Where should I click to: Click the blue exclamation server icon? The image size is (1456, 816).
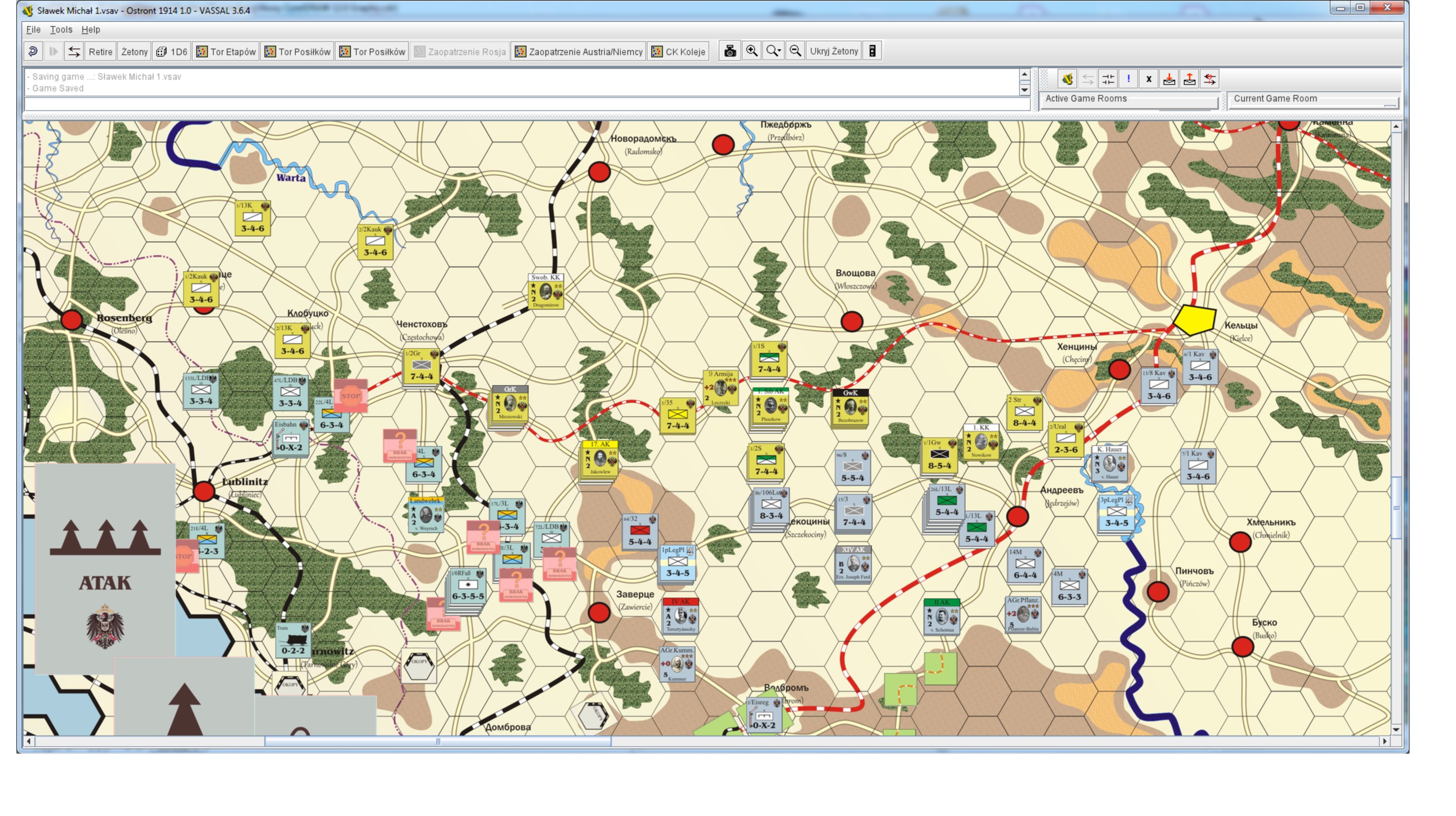[1128, 79]
